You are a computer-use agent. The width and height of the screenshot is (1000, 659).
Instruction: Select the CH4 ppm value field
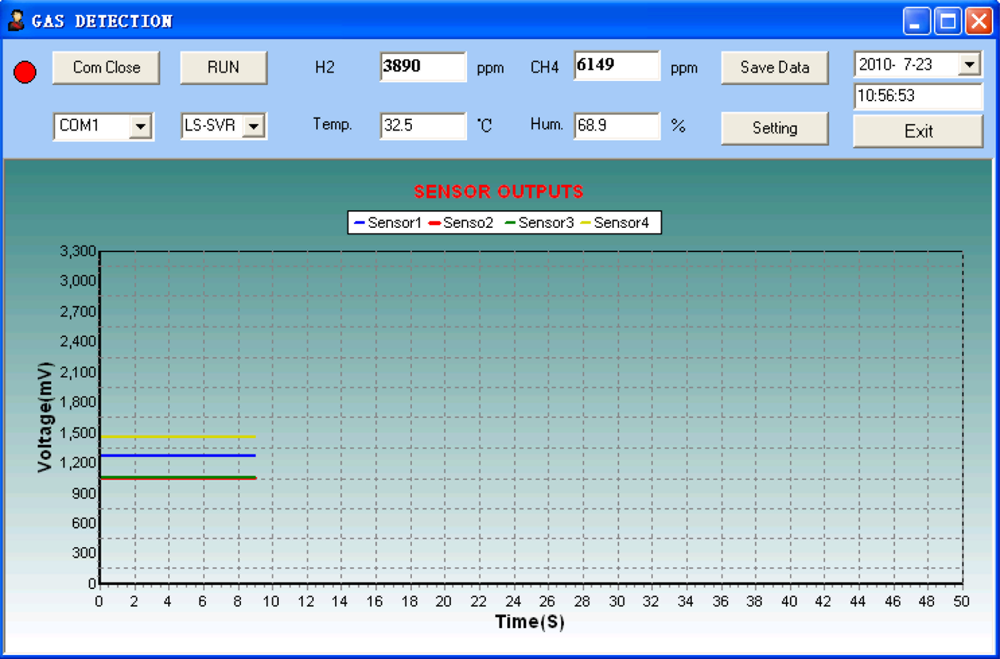click(616, 66)
